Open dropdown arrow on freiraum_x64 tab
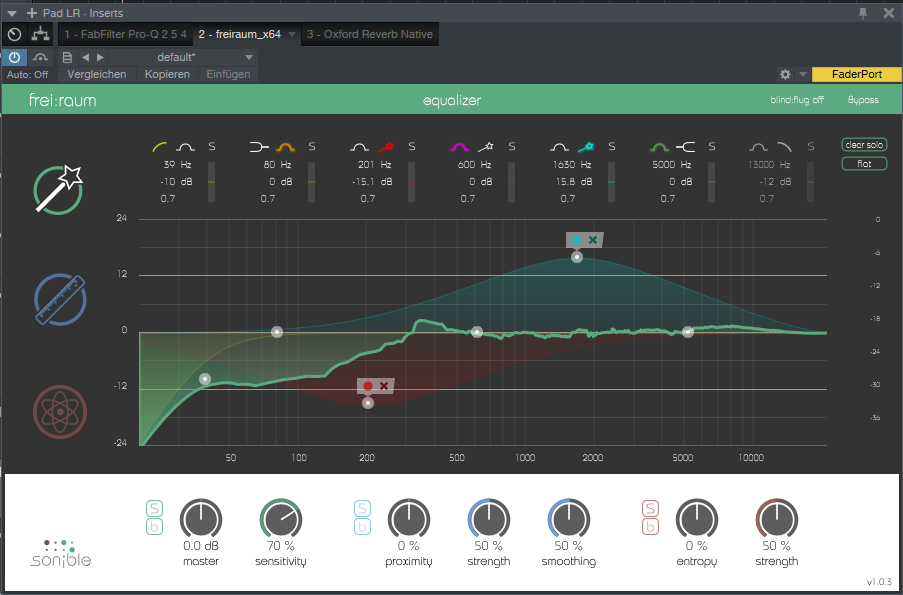This screenshot has width=903, height=595. [x=292, y=35]
